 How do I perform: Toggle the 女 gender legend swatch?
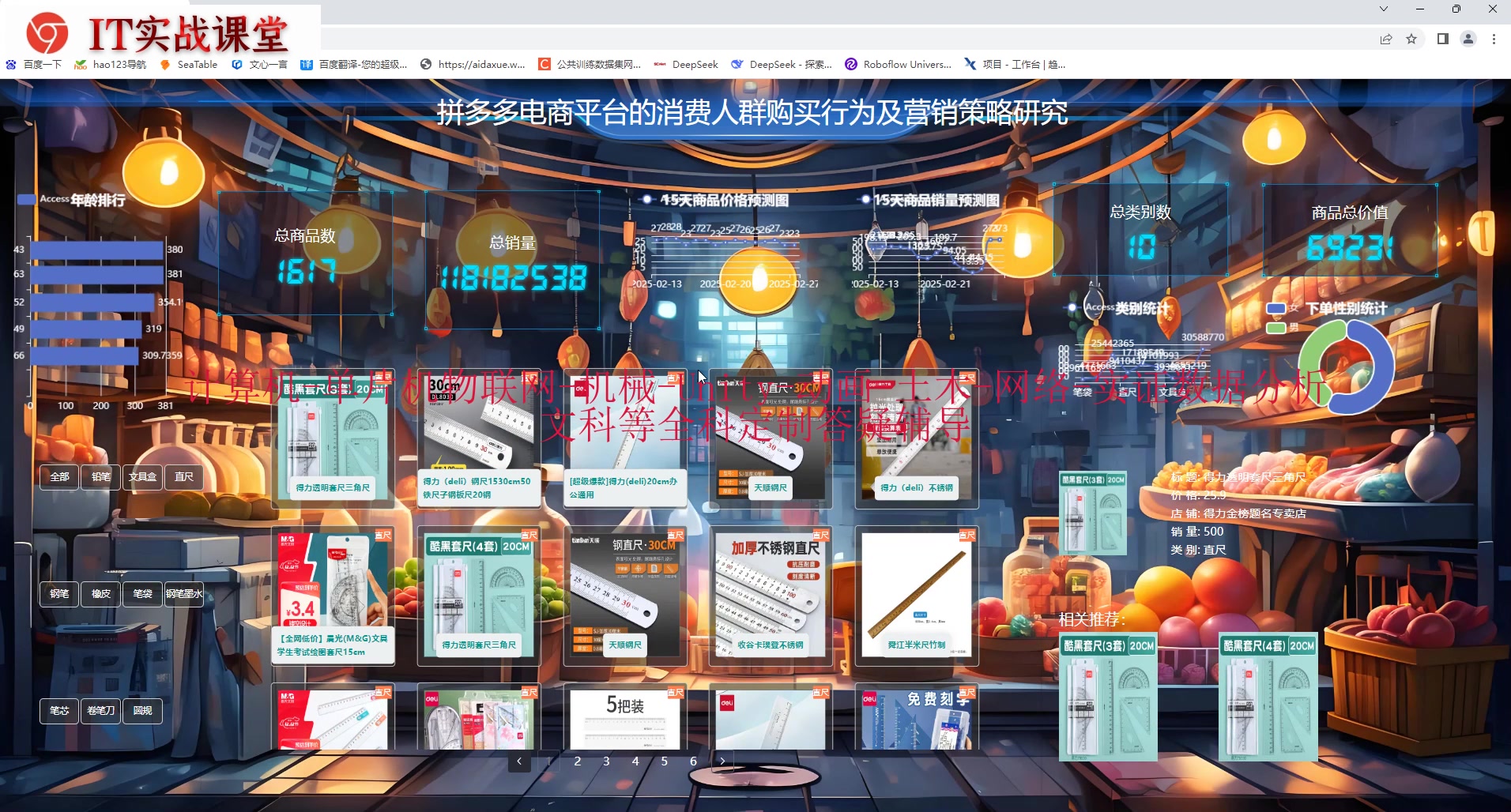click(1275, 309)
